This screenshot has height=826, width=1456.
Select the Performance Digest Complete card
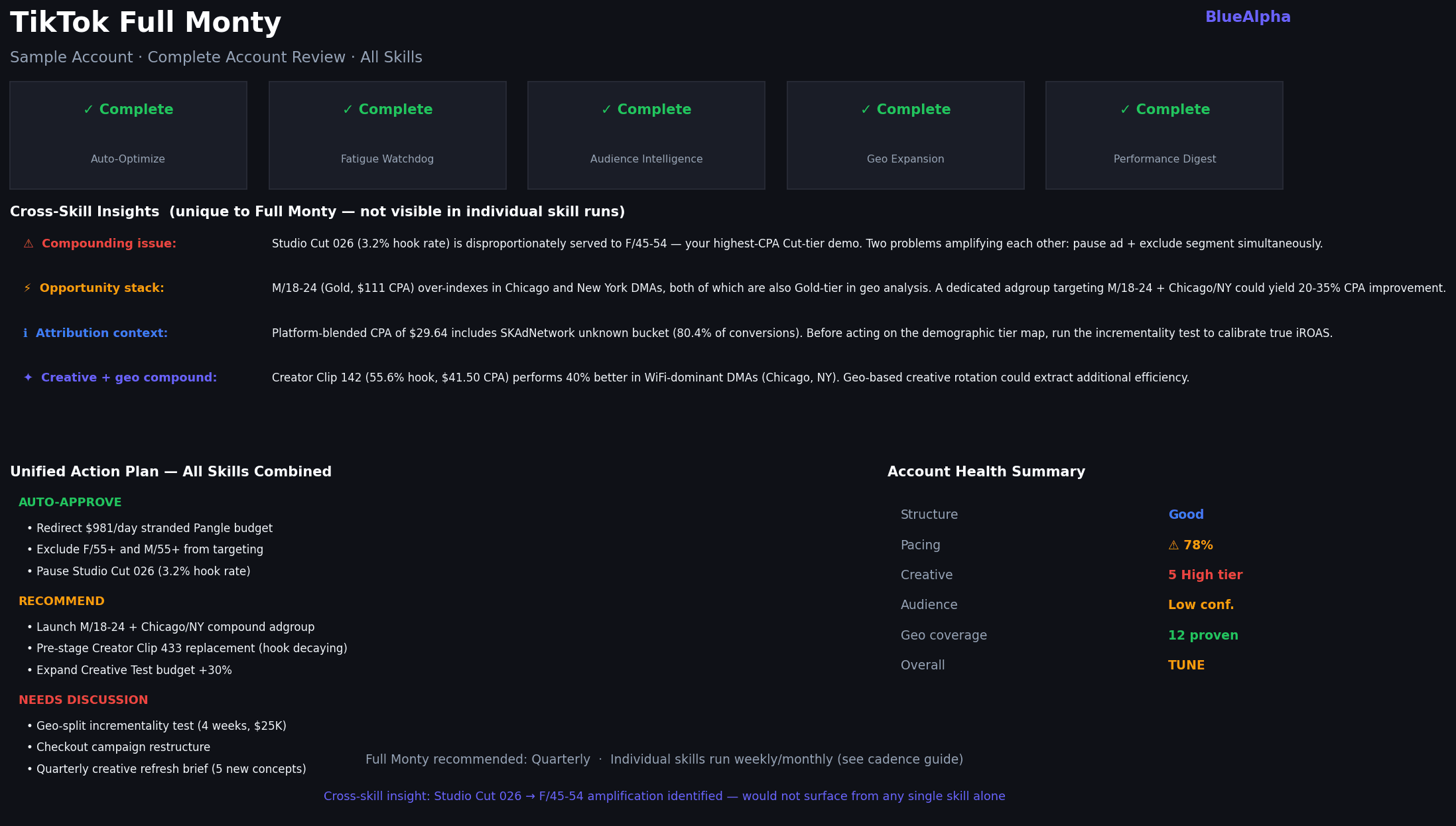[x=1164, y=135]
